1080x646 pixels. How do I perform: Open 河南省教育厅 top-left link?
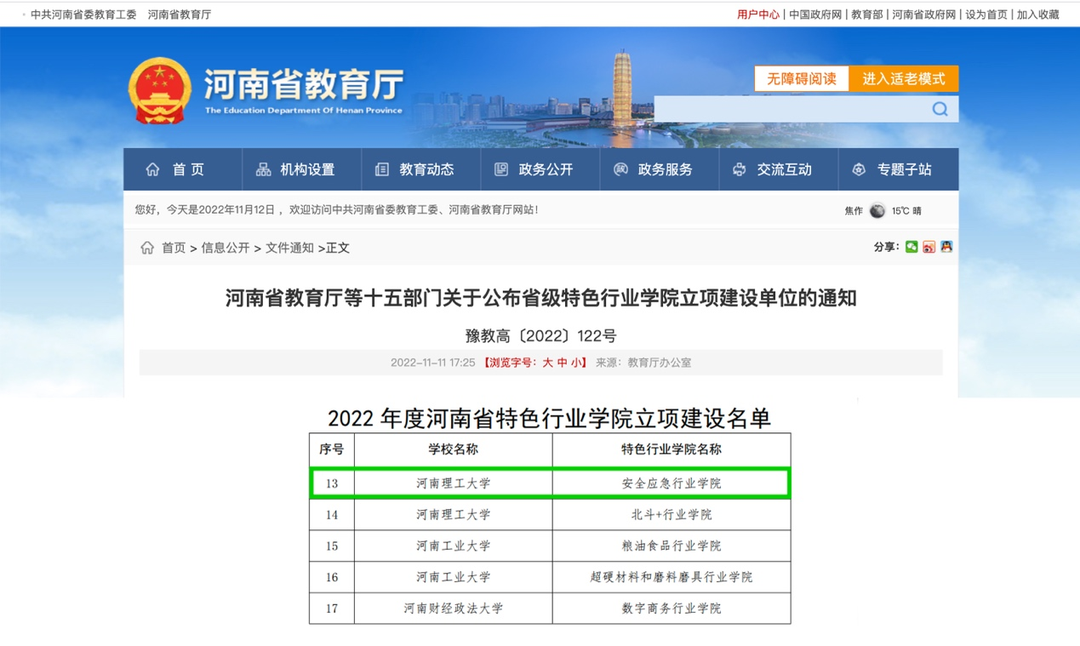[179, 14]
